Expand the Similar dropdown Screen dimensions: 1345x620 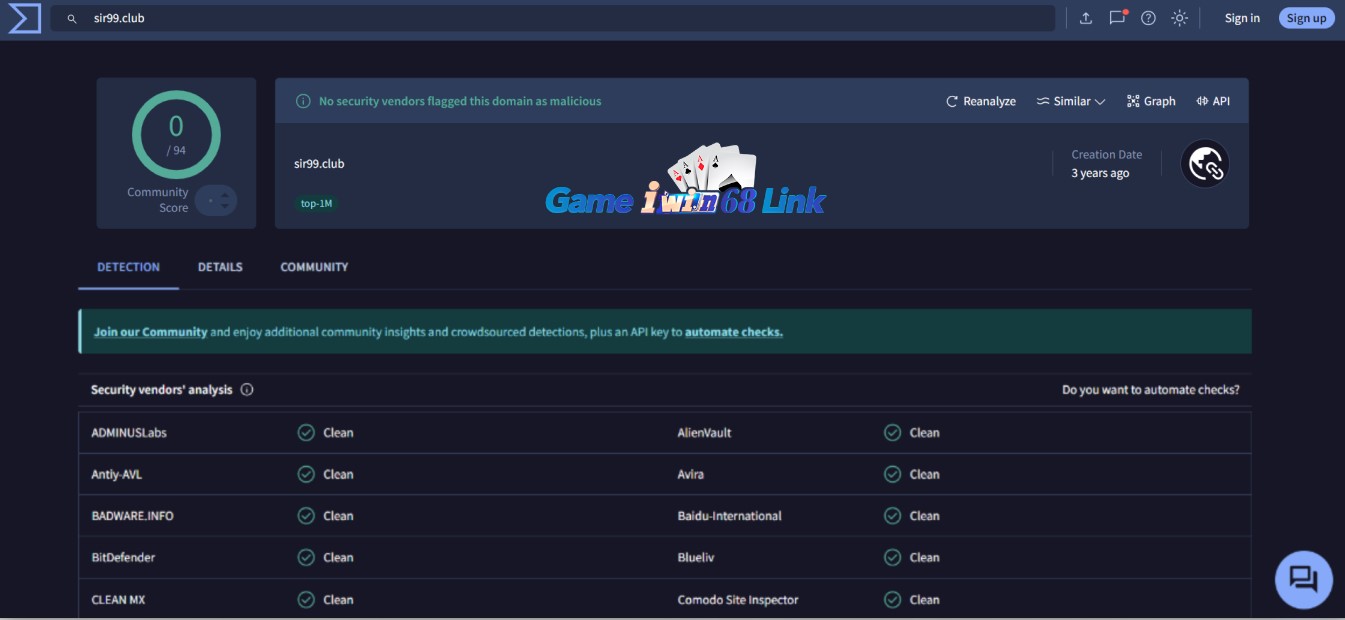[1070, 101]
